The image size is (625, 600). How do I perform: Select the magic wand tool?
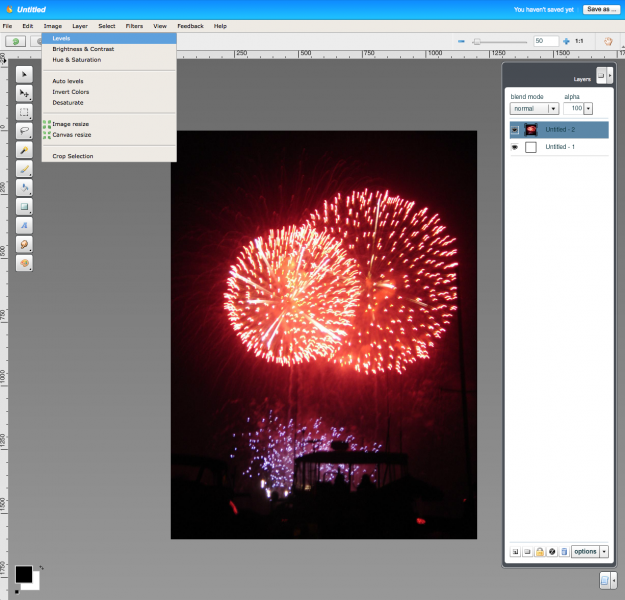pos(24,150)
